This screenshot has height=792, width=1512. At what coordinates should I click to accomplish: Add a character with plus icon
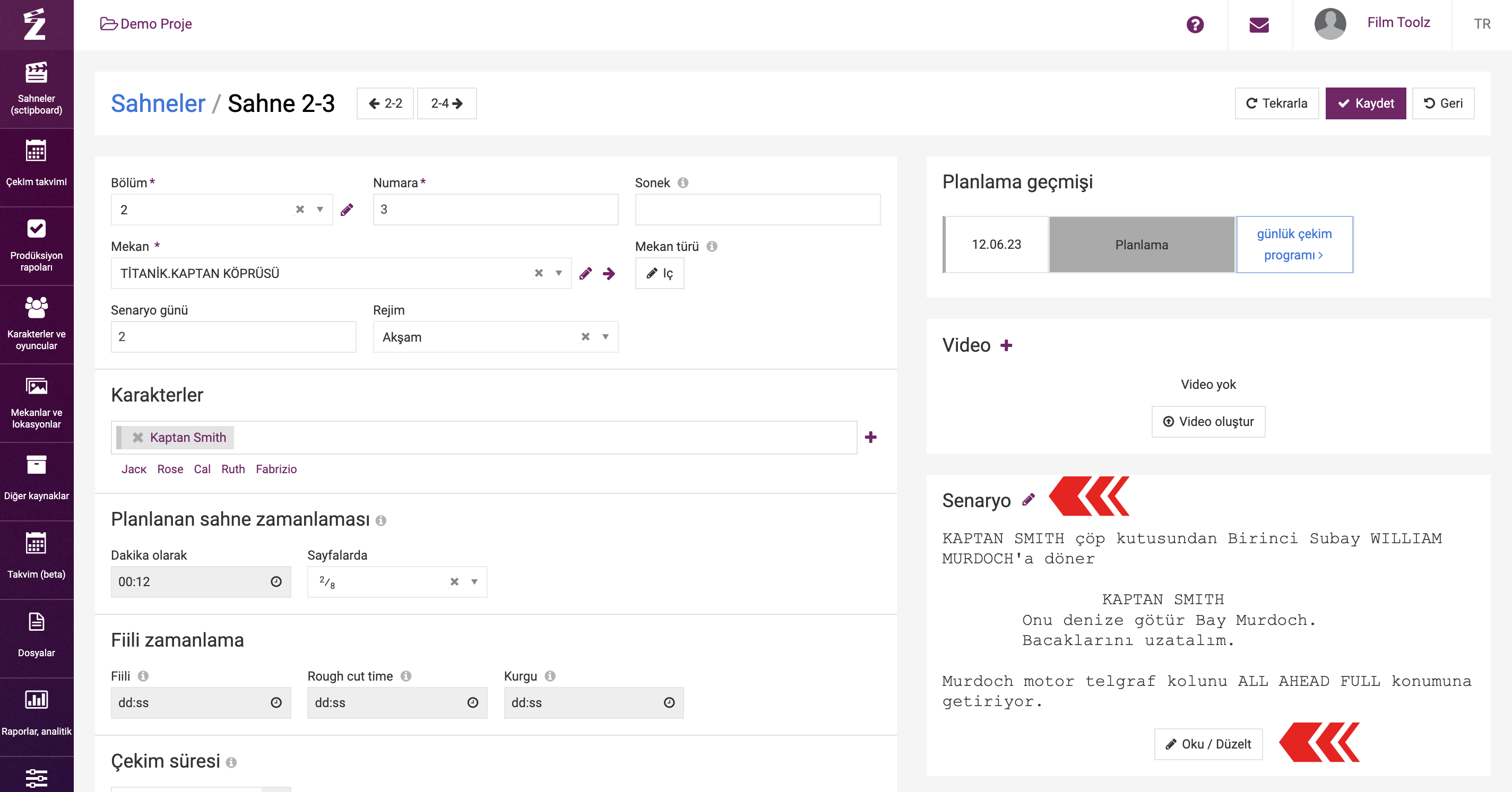(871, 437)
